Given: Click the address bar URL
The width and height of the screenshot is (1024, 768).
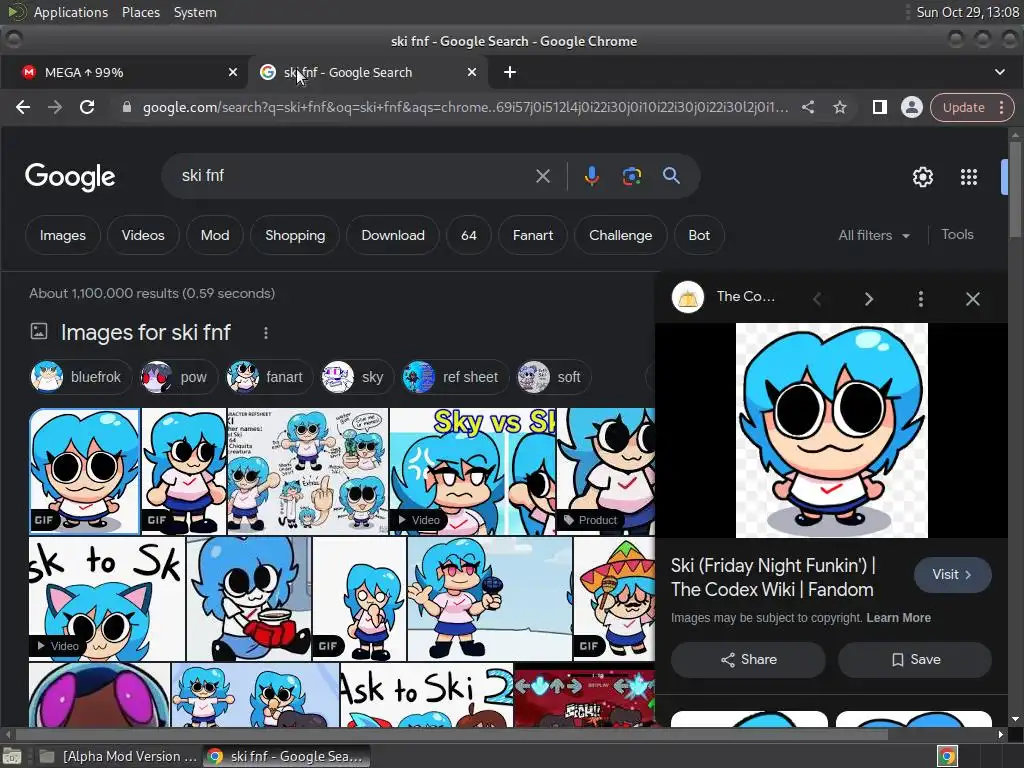Looking at the screenshot, I should [466, 107].
